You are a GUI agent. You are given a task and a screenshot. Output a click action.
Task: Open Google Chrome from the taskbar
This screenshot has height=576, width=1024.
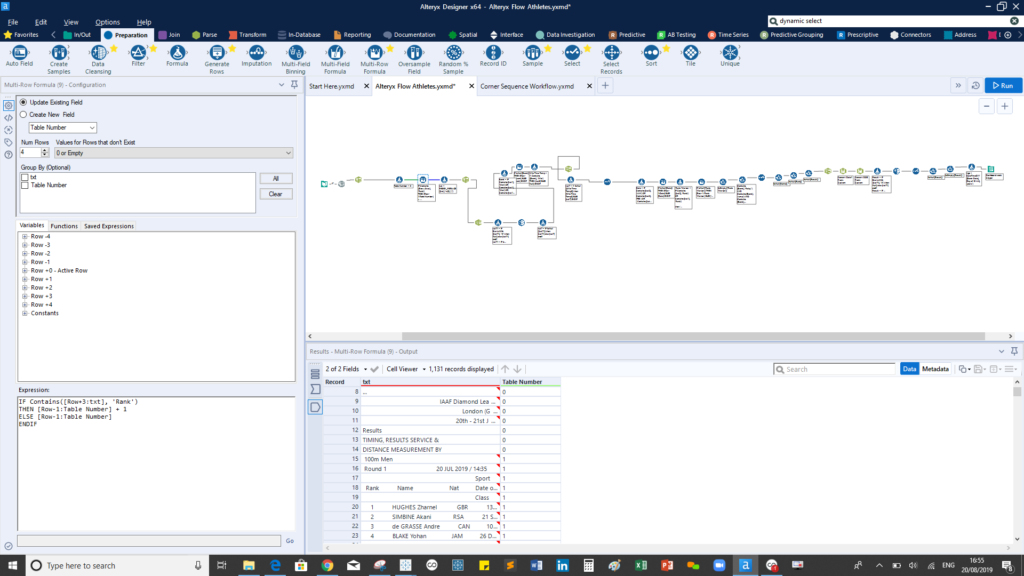(x=327, y=565)
